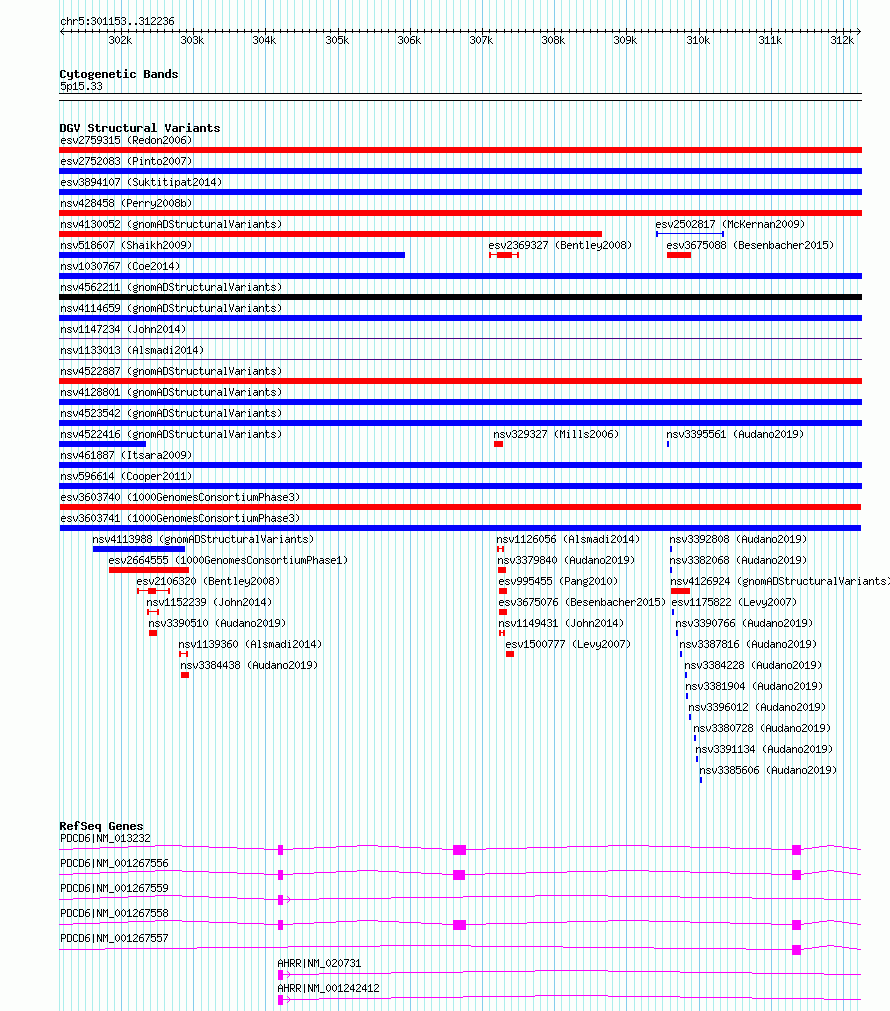Image resolution: width=890 pixels, height=1011 pixels.
Task: Open the esv2369327 (Bentley2008) variant label
Action: 560,245
